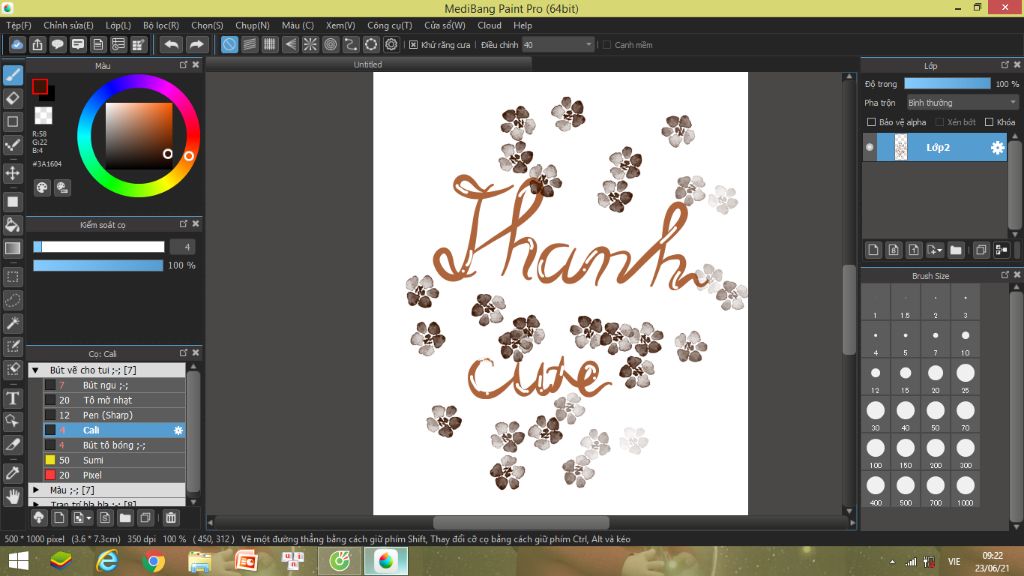This screenshot has height=576, width=1024.
Task: Expand the Màu ;-; [7] brush group
Action: 36,490
